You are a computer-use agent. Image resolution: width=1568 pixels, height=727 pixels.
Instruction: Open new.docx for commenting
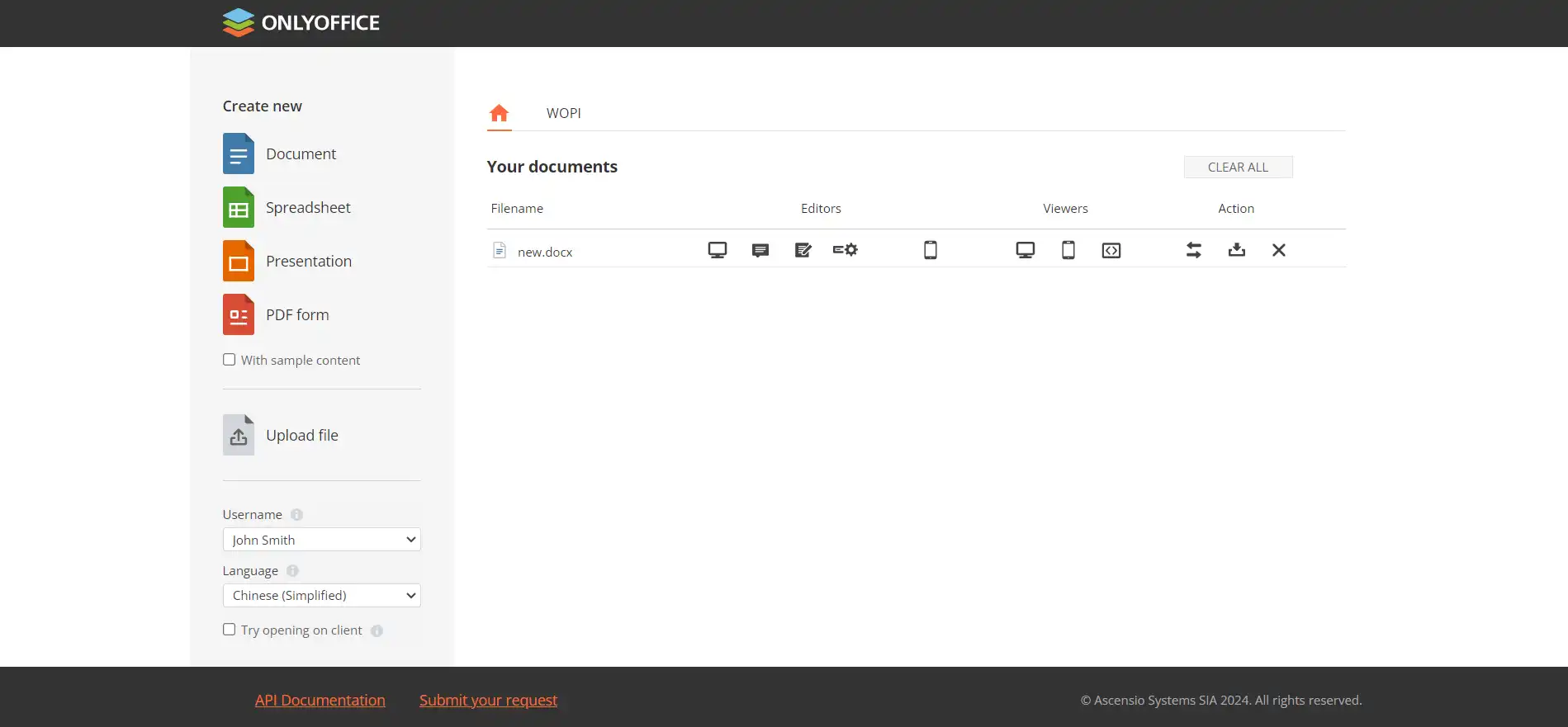pyautogui.click(x=760, y=250)
